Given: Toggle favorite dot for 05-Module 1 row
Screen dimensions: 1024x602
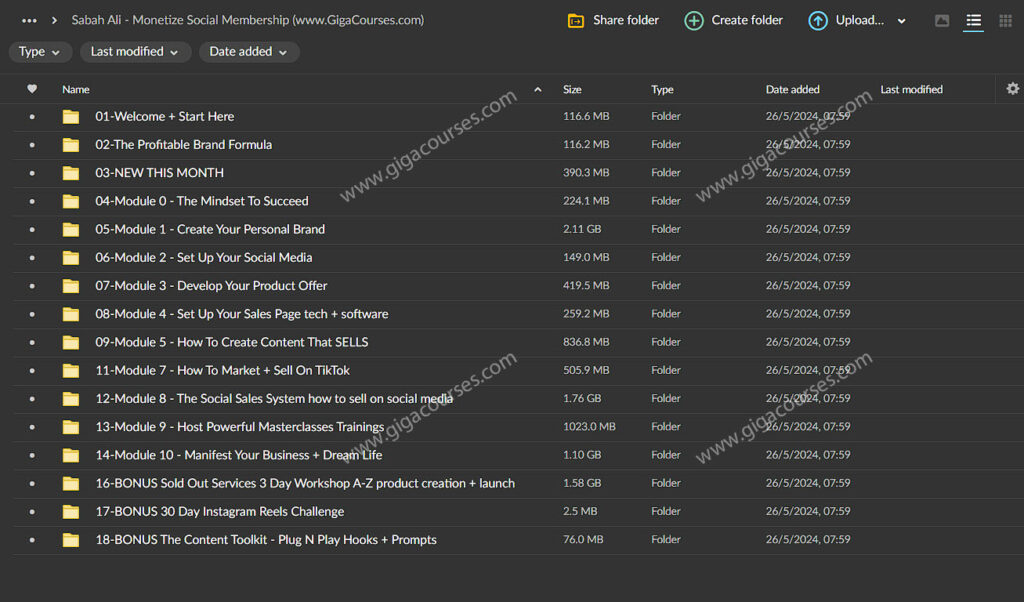Looking at the screenshot, I should (31, 229).
